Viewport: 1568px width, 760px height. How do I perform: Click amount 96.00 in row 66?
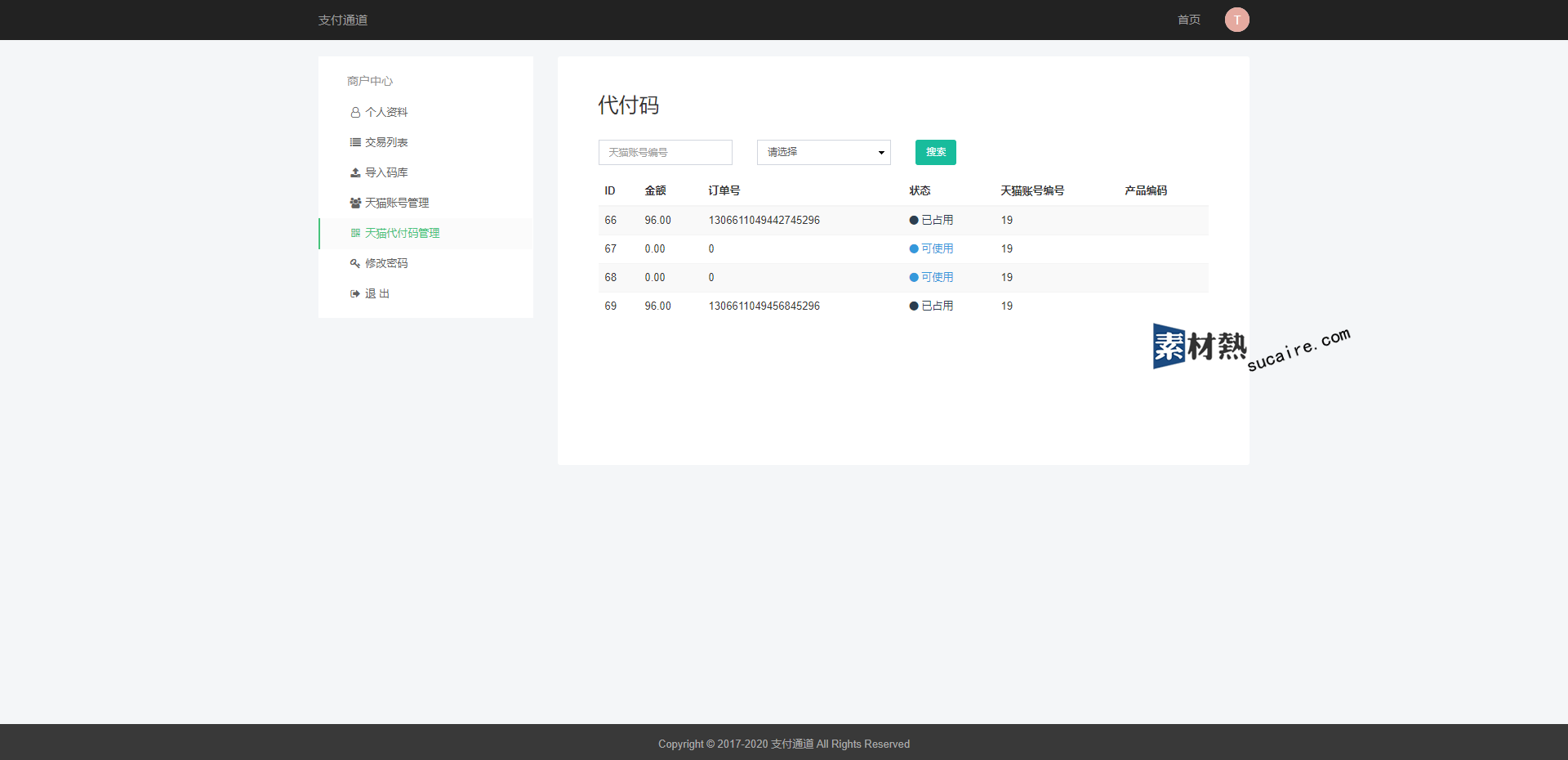click(657, 220)
